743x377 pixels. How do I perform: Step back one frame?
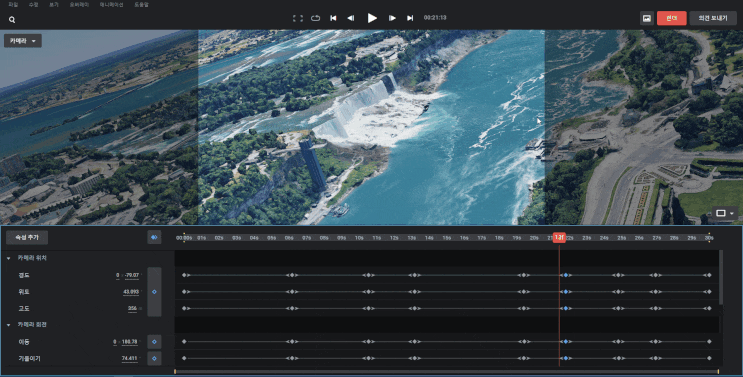point(351,18)
